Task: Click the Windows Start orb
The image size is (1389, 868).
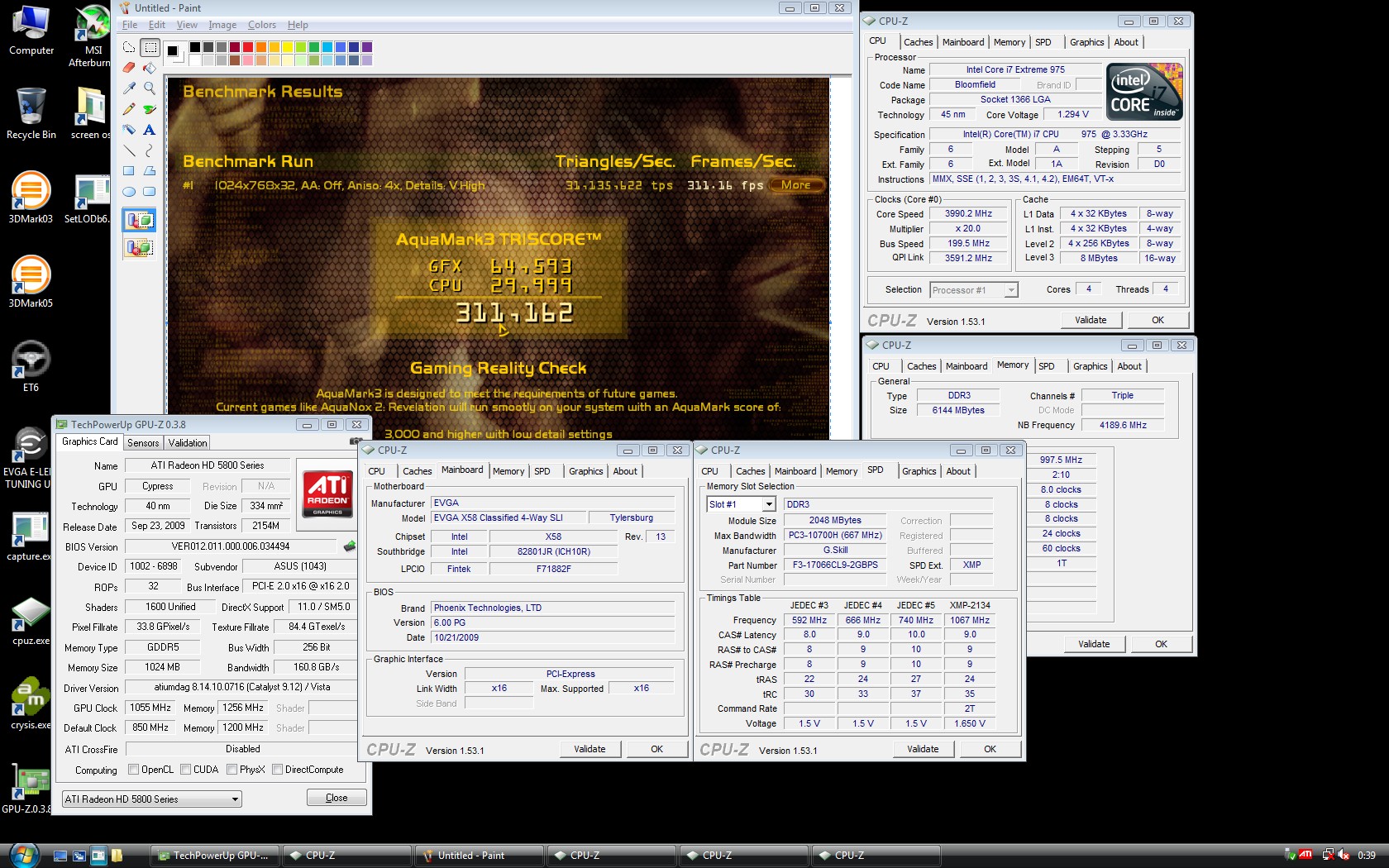Action: point(22,855)
